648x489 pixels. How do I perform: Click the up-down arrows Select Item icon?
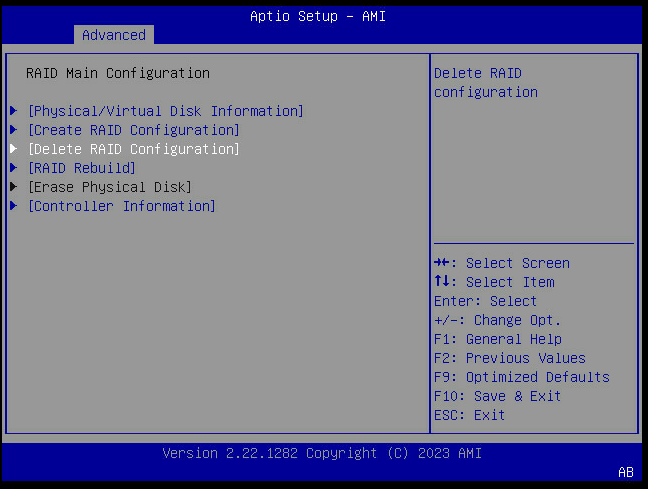pos(442,281)
